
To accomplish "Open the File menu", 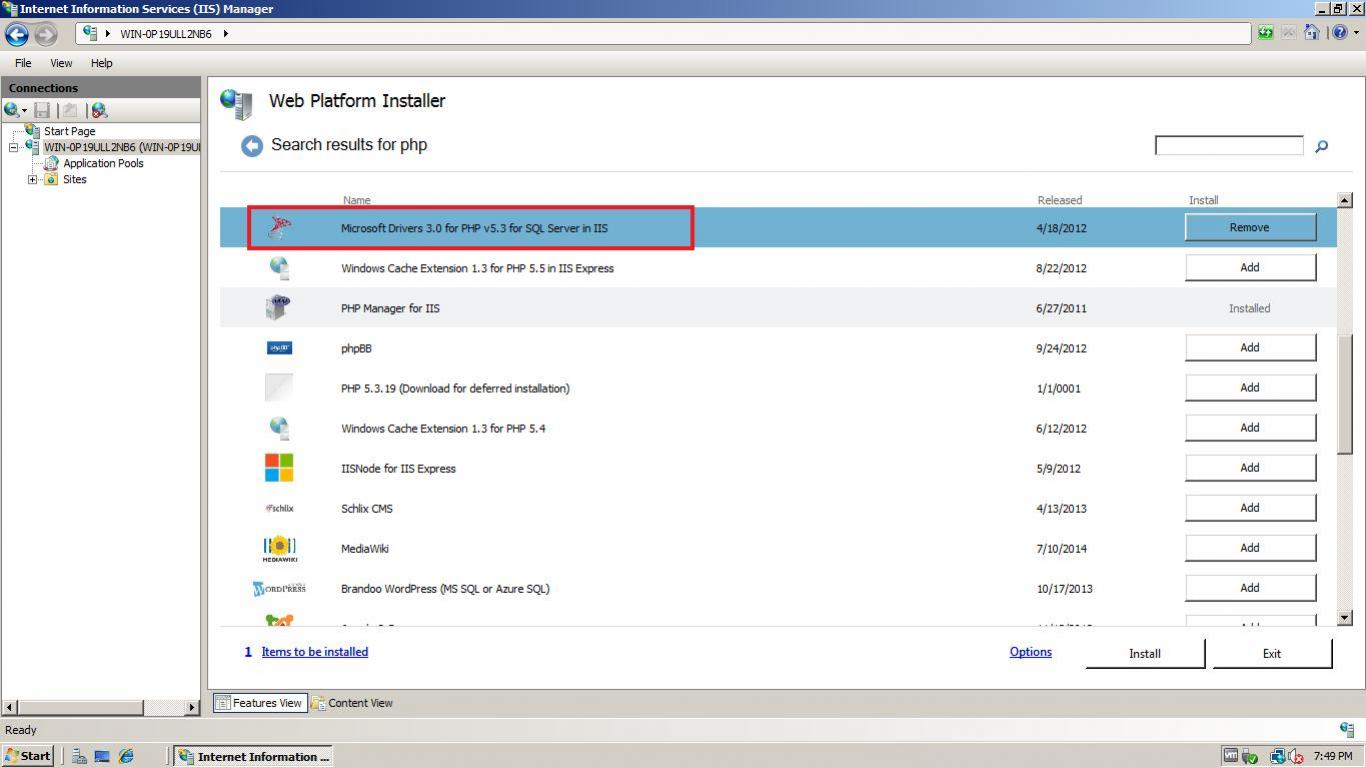I will 23,63.
